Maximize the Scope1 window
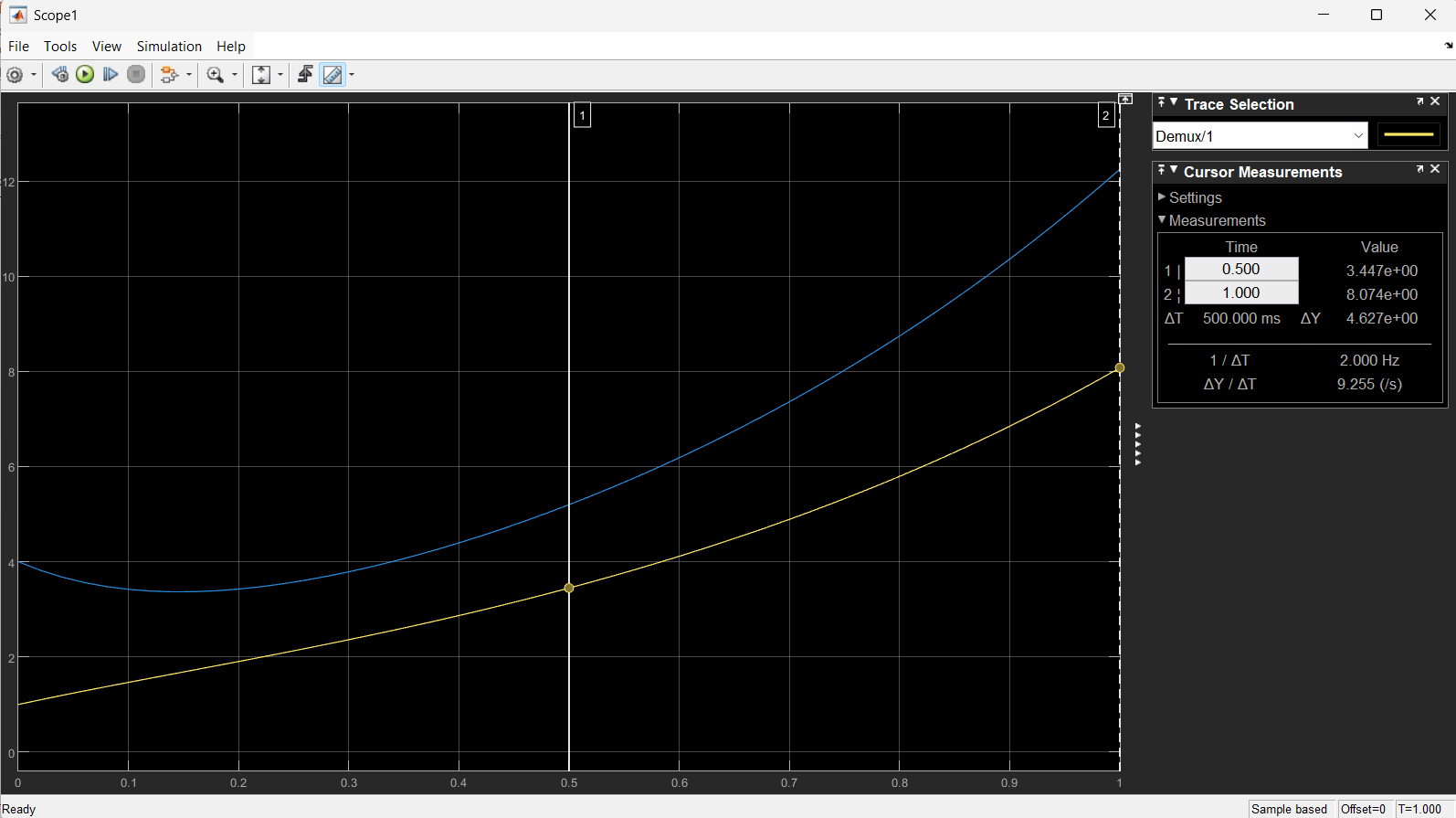The height and width of the screenshot is (818, 1456). [1377, 15]
